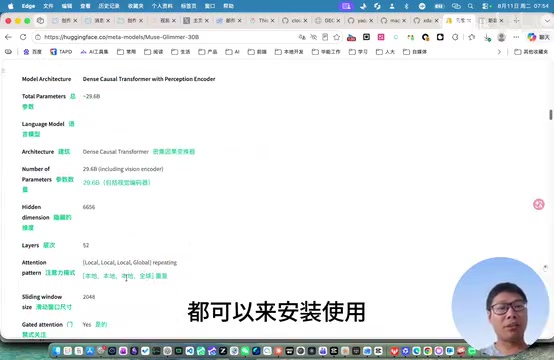Expand the 前端 bookmarks folder
The image size is (554, 360).
click(x=257, y=52)
